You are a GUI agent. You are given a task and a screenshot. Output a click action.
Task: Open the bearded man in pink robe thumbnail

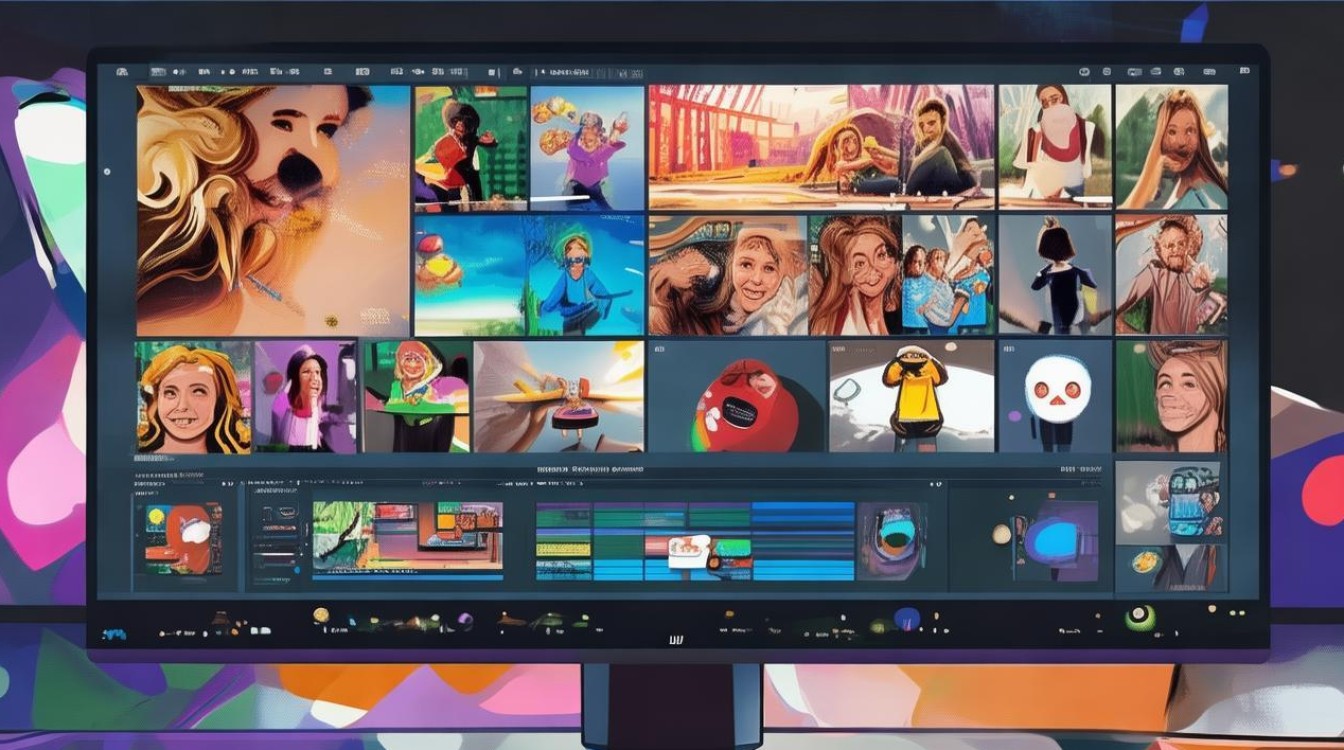(1171, 276)
